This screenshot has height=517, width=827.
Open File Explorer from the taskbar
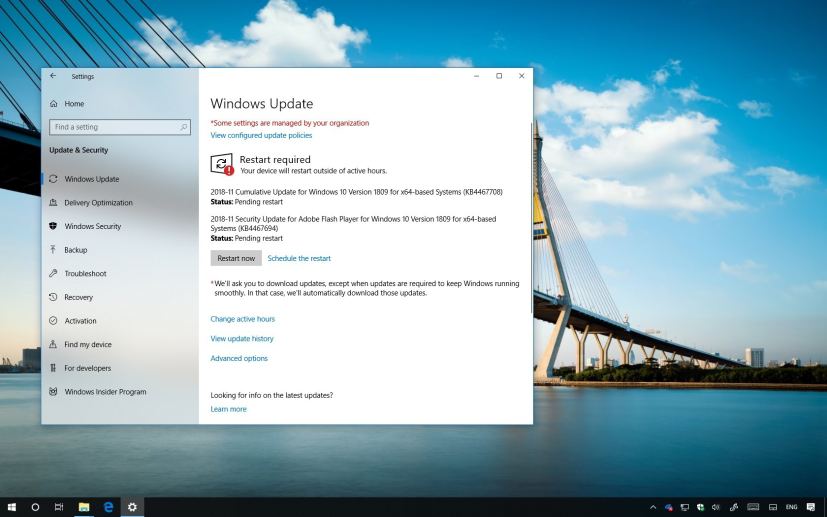(84, 507)
